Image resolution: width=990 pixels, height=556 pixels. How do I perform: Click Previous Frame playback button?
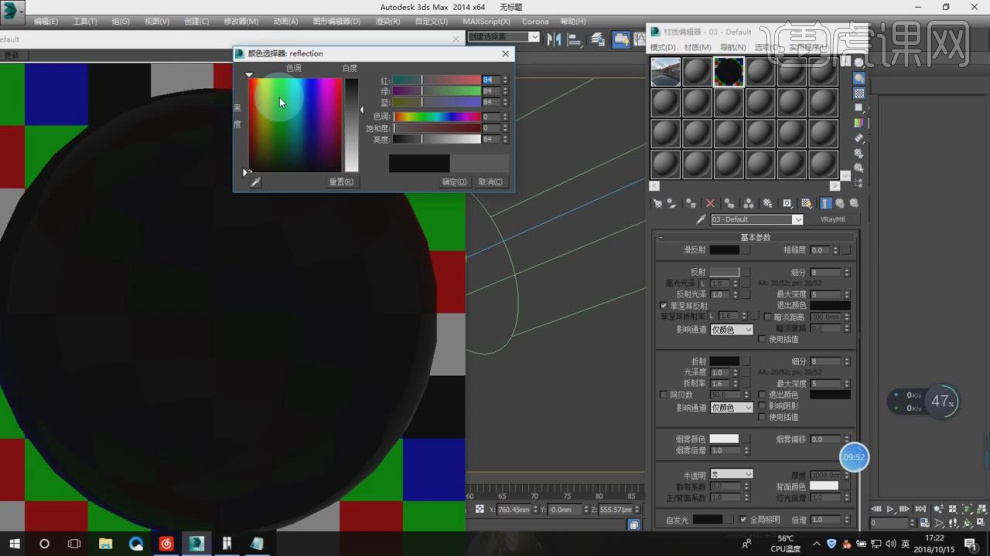(x=876, y=509)
